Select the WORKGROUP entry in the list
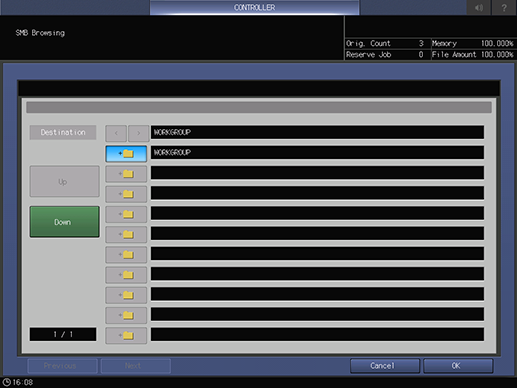 (x=317, y=153)
